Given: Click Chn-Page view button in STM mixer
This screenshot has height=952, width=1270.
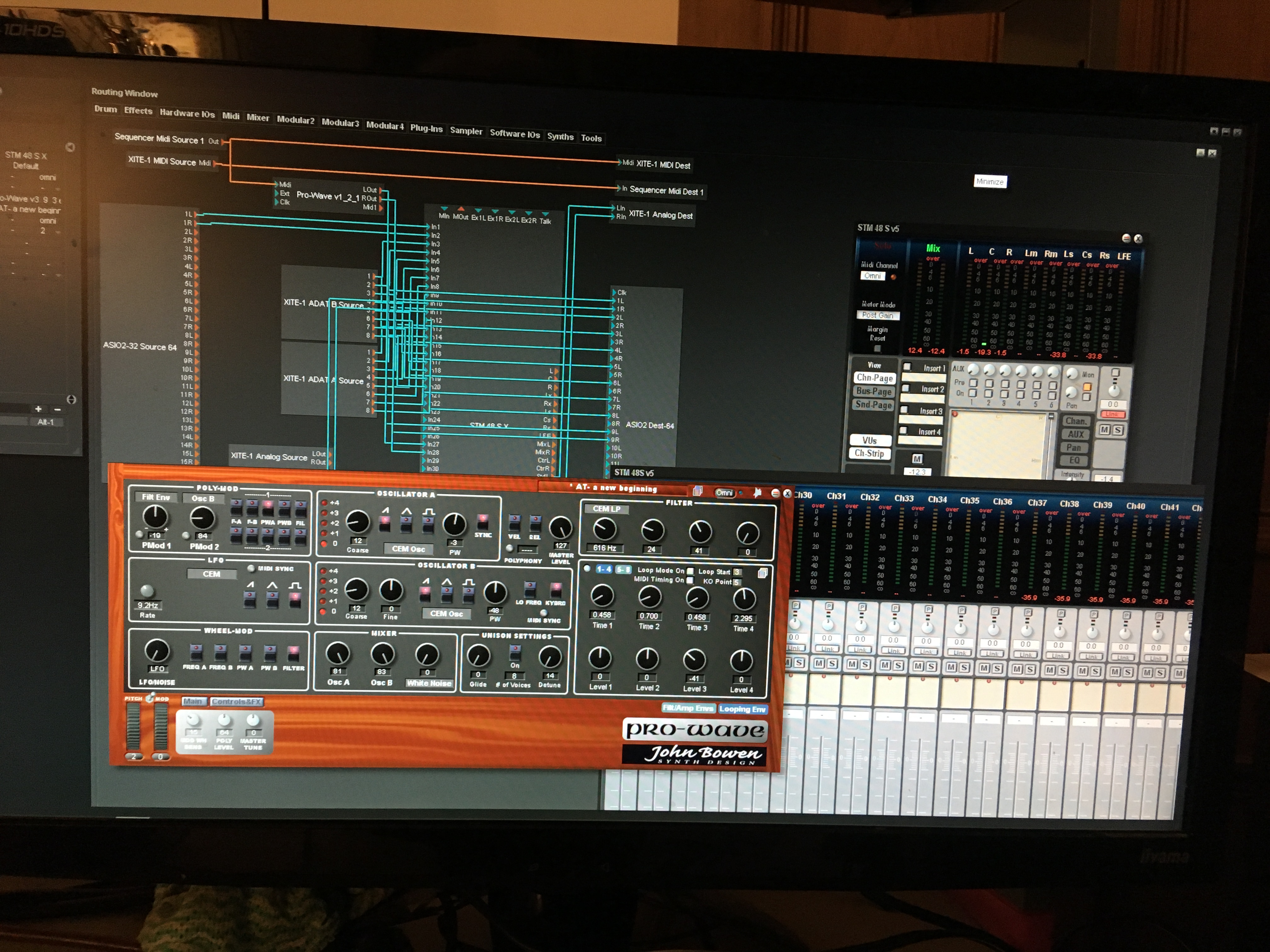Looking at the screenshot, I should (874, 378).
